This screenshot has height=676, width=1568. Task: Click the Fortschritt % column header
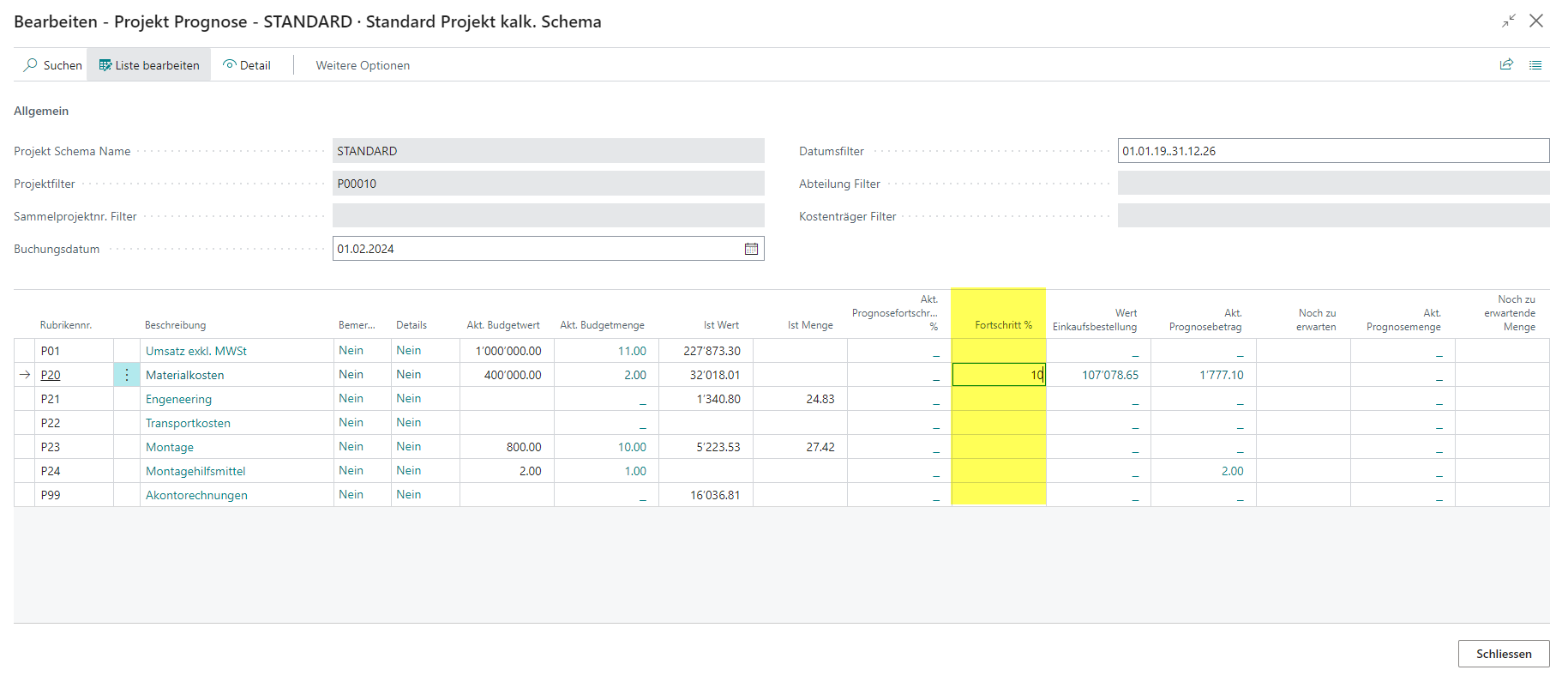coord(1003,325)
